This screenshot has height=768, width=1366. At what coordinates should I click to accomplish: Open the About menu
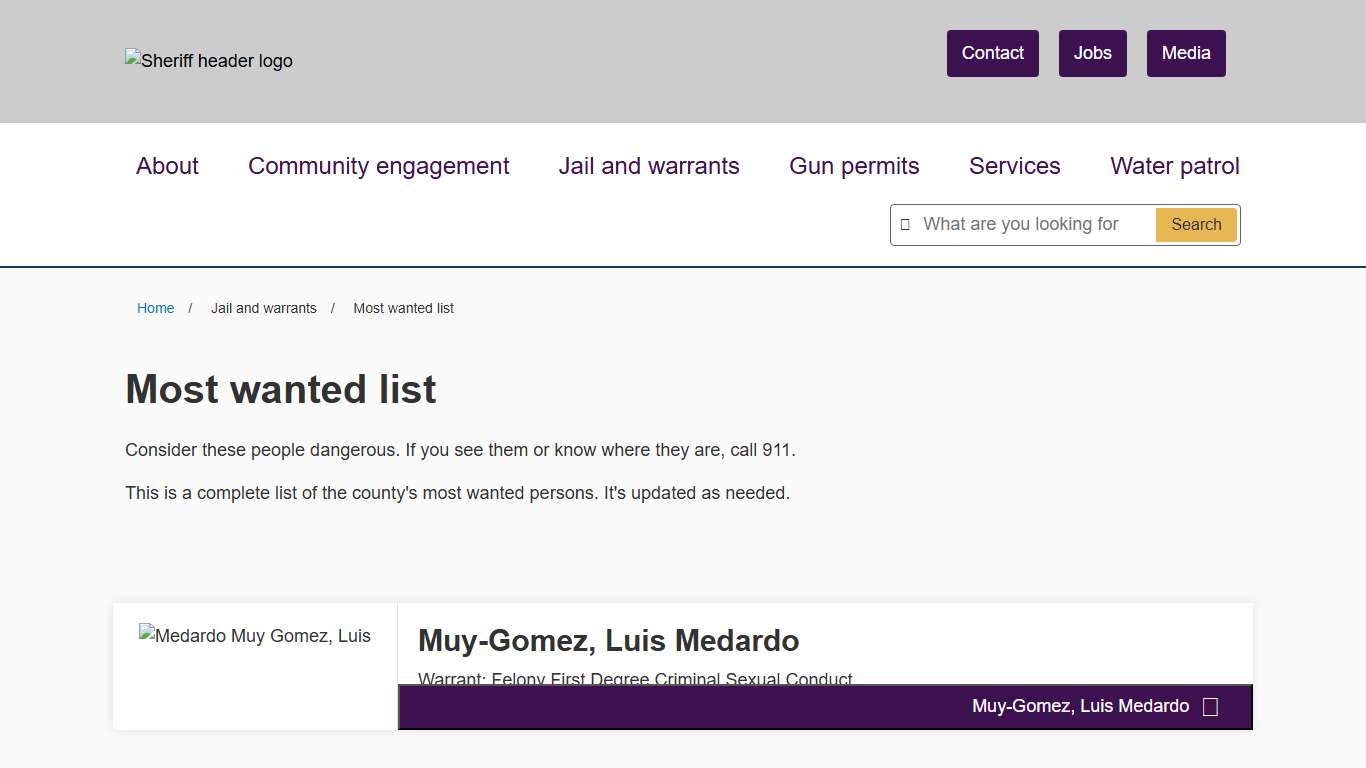[167, 166]
